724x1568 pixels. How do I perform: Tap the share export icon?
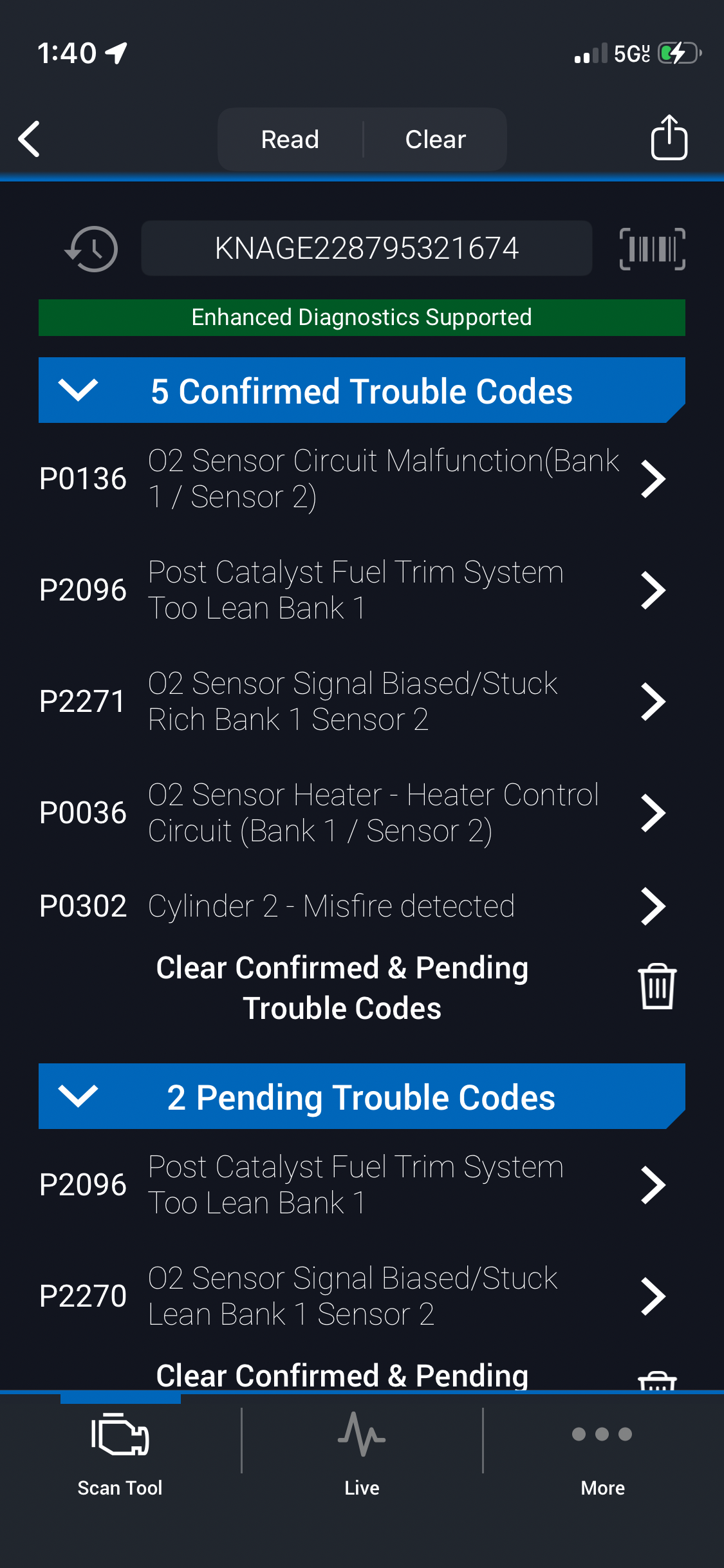(x=669, y=138)
